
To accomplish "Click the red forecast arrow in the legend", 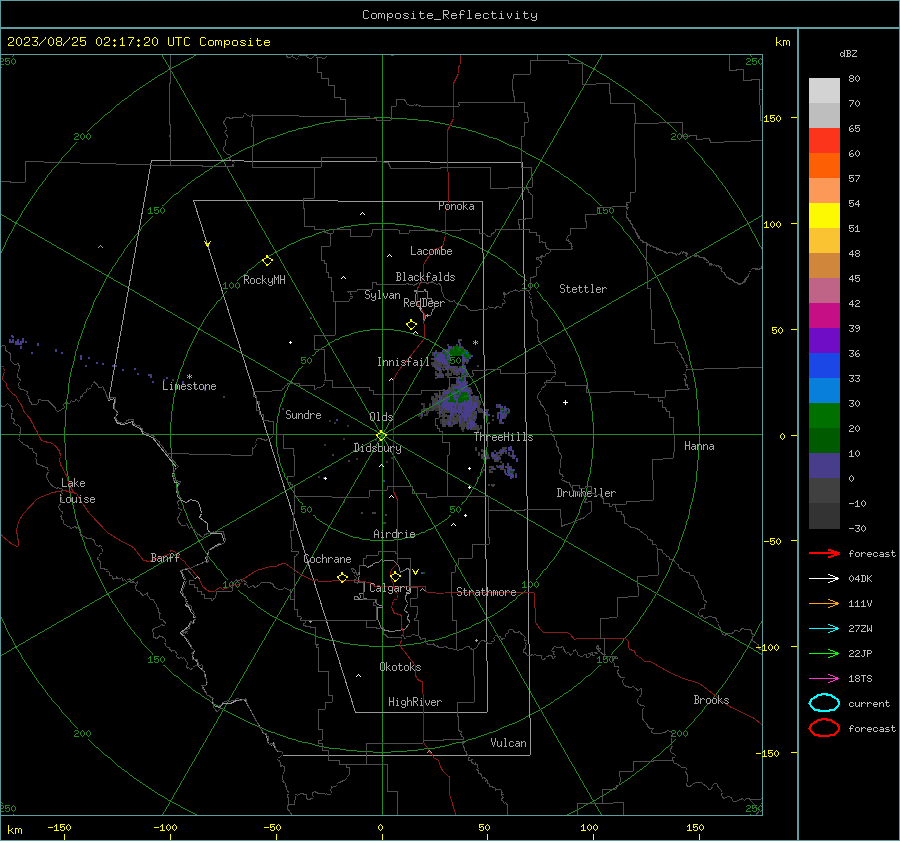I will tap(824, 553).
